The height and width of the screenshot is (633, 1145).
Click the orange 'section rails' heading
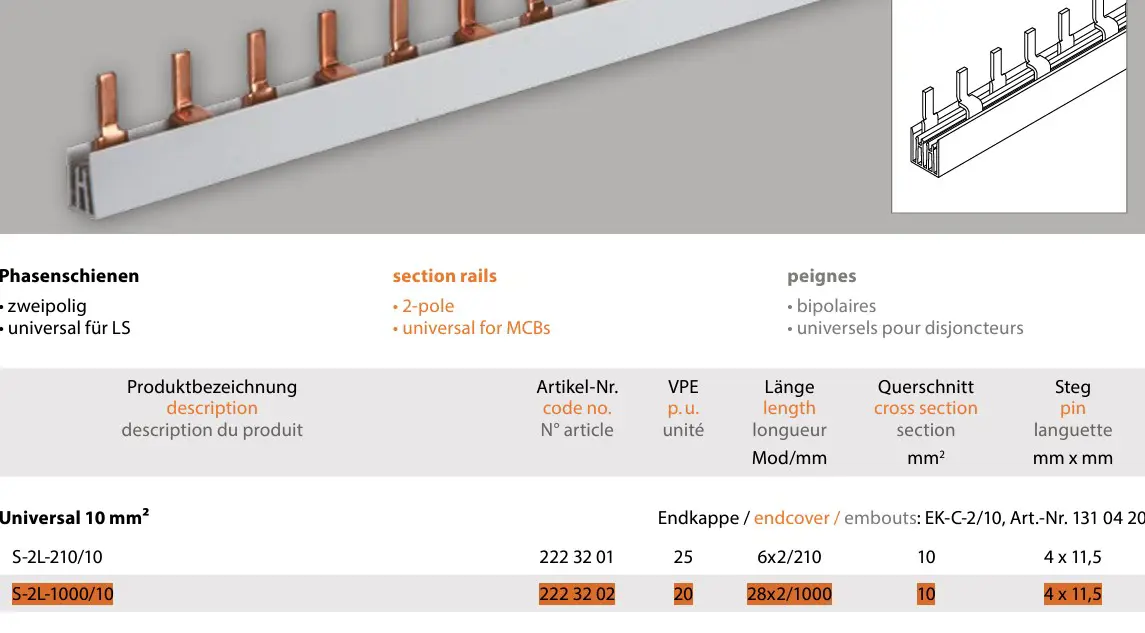tap(444, 276)
